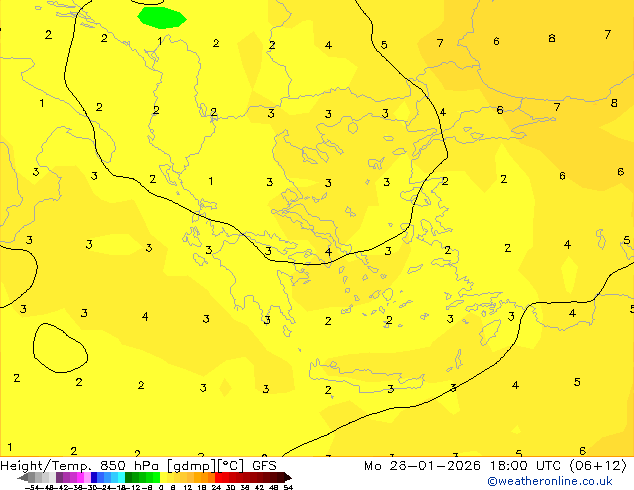Click the "18:00 UTC" time label
634x490 pixels.
tap(525, 466)
